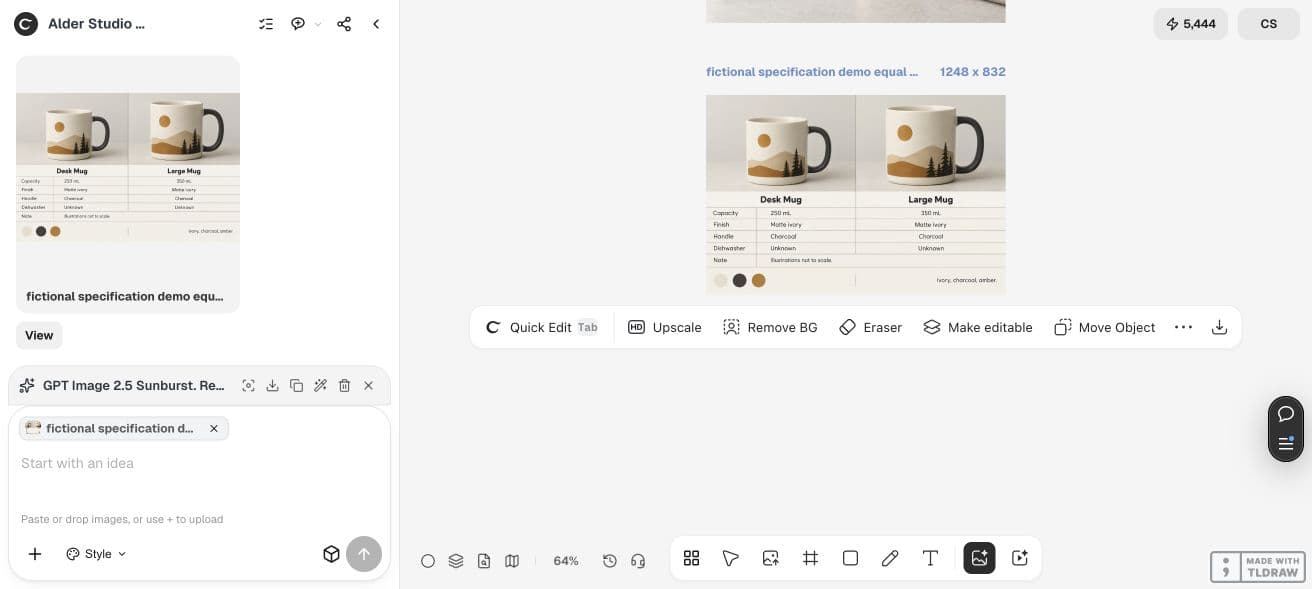Open the chat bubble dropdown in header
Screen dimensions: 1312x589
pyautogui.click(x=305, y=24)
